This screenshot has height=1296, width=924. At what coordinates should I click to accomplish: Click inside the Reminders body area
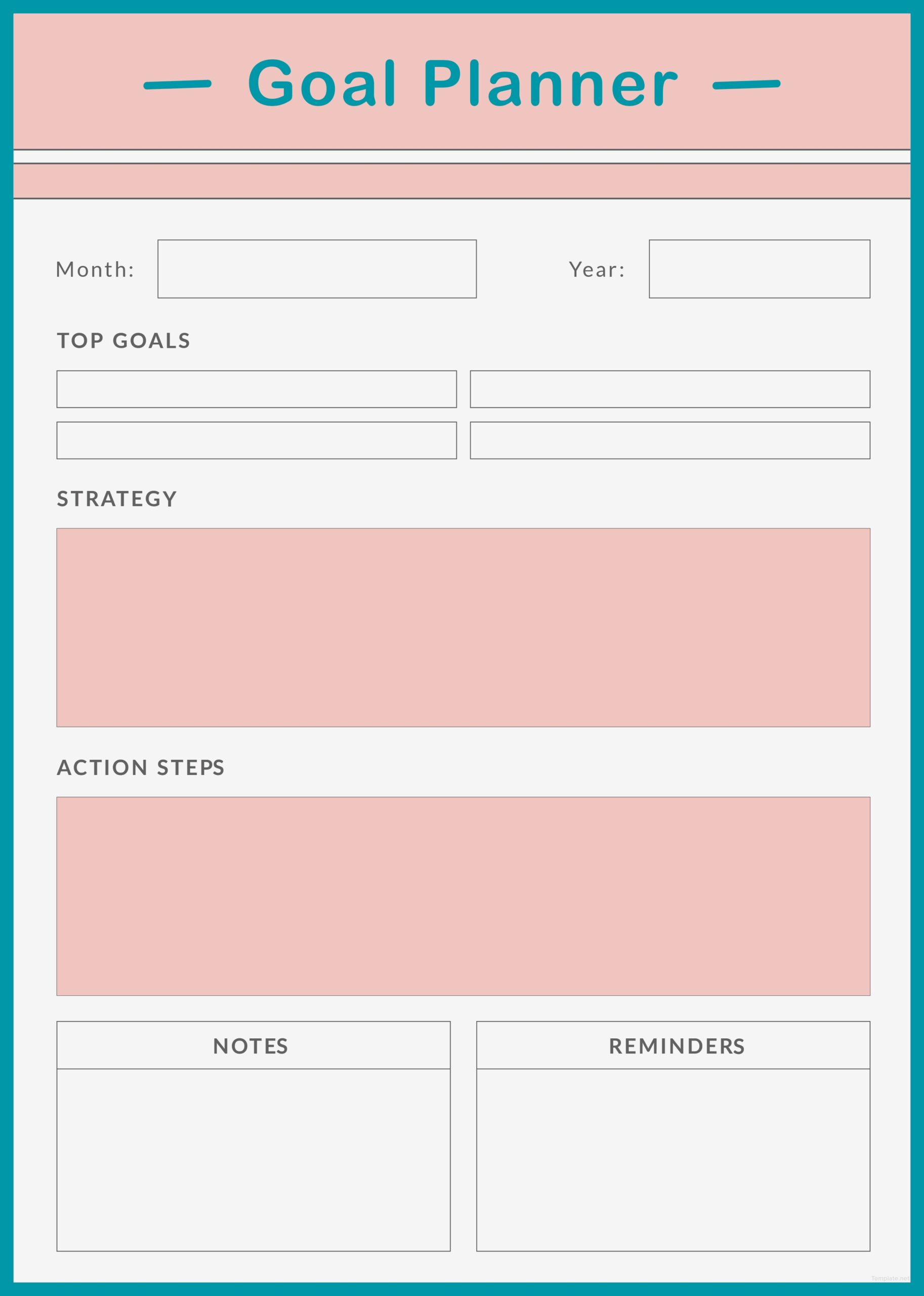673,1159
